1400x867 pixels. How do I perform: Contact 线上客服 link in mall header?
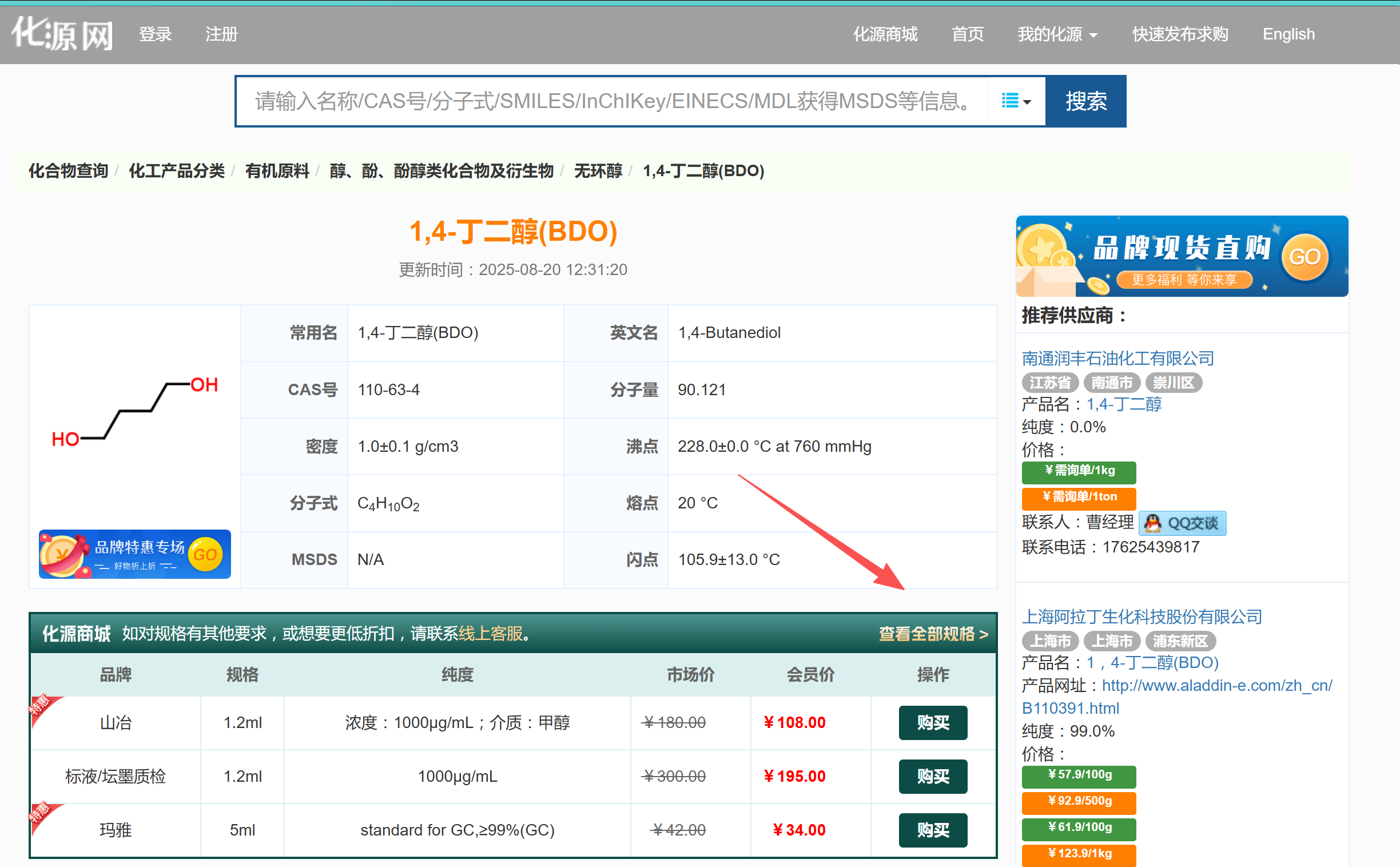coord(490,634)
